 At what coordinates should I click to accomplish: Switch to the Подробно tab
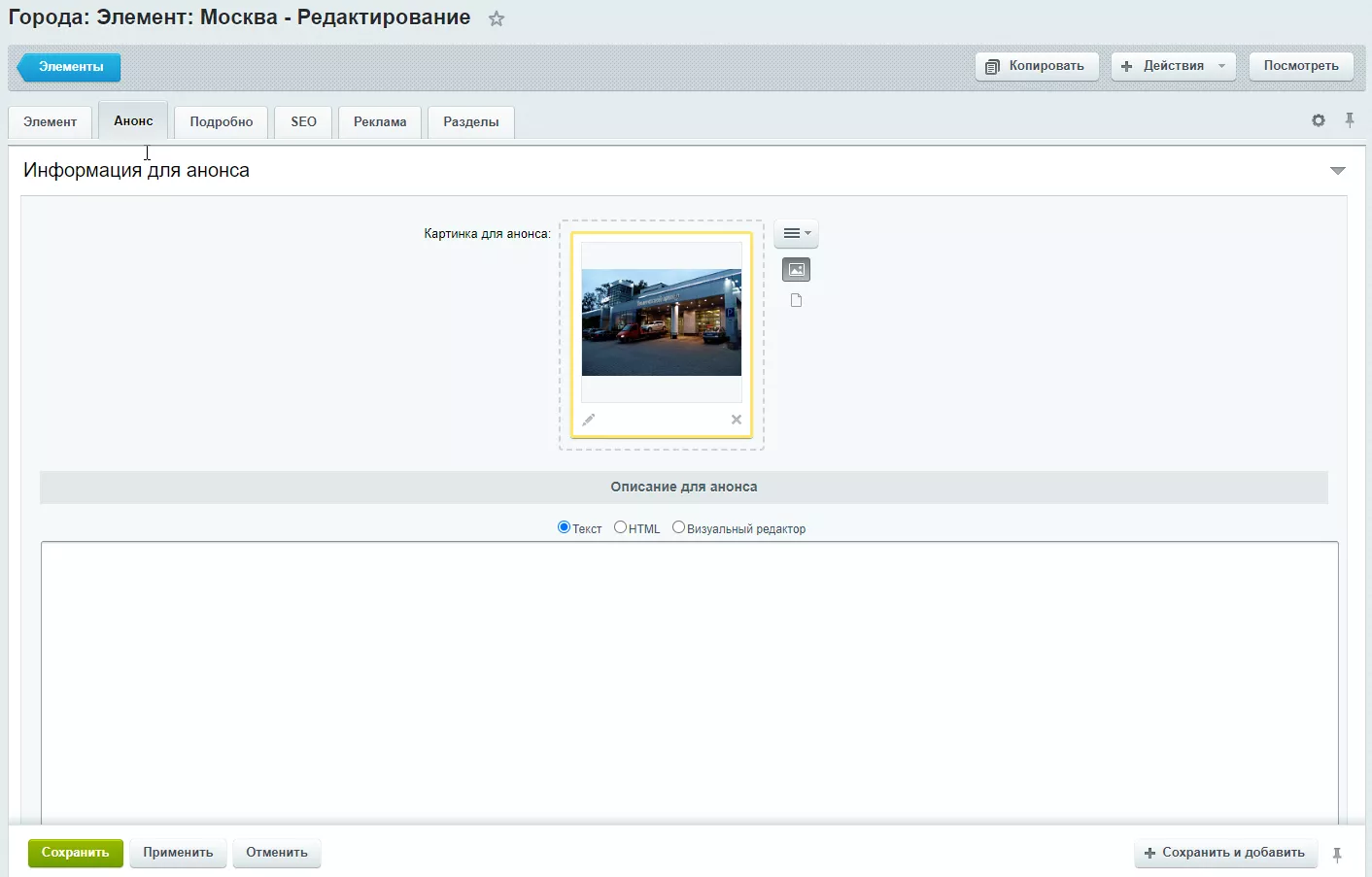(222, 122)
